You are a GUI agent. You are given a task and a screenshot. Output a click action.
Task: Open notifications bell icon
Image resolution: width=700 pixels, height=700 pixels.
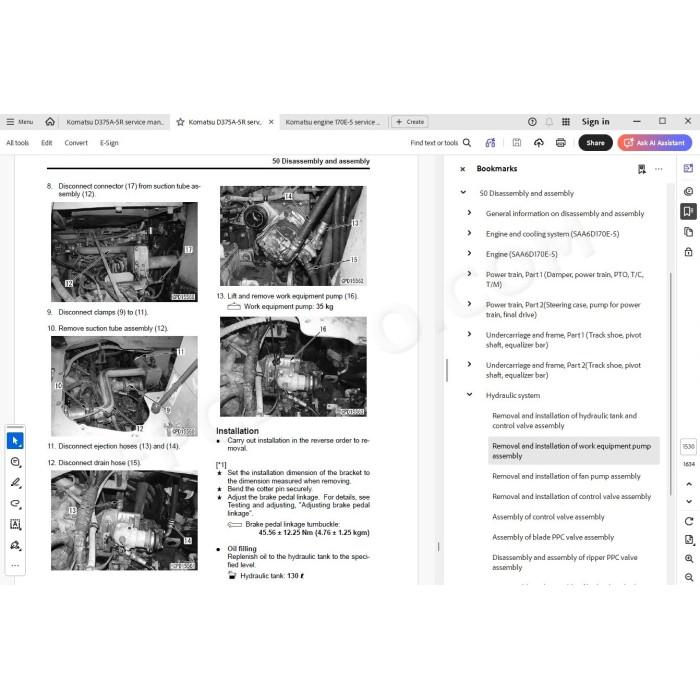pyautogui.click(x=549, y=121)
